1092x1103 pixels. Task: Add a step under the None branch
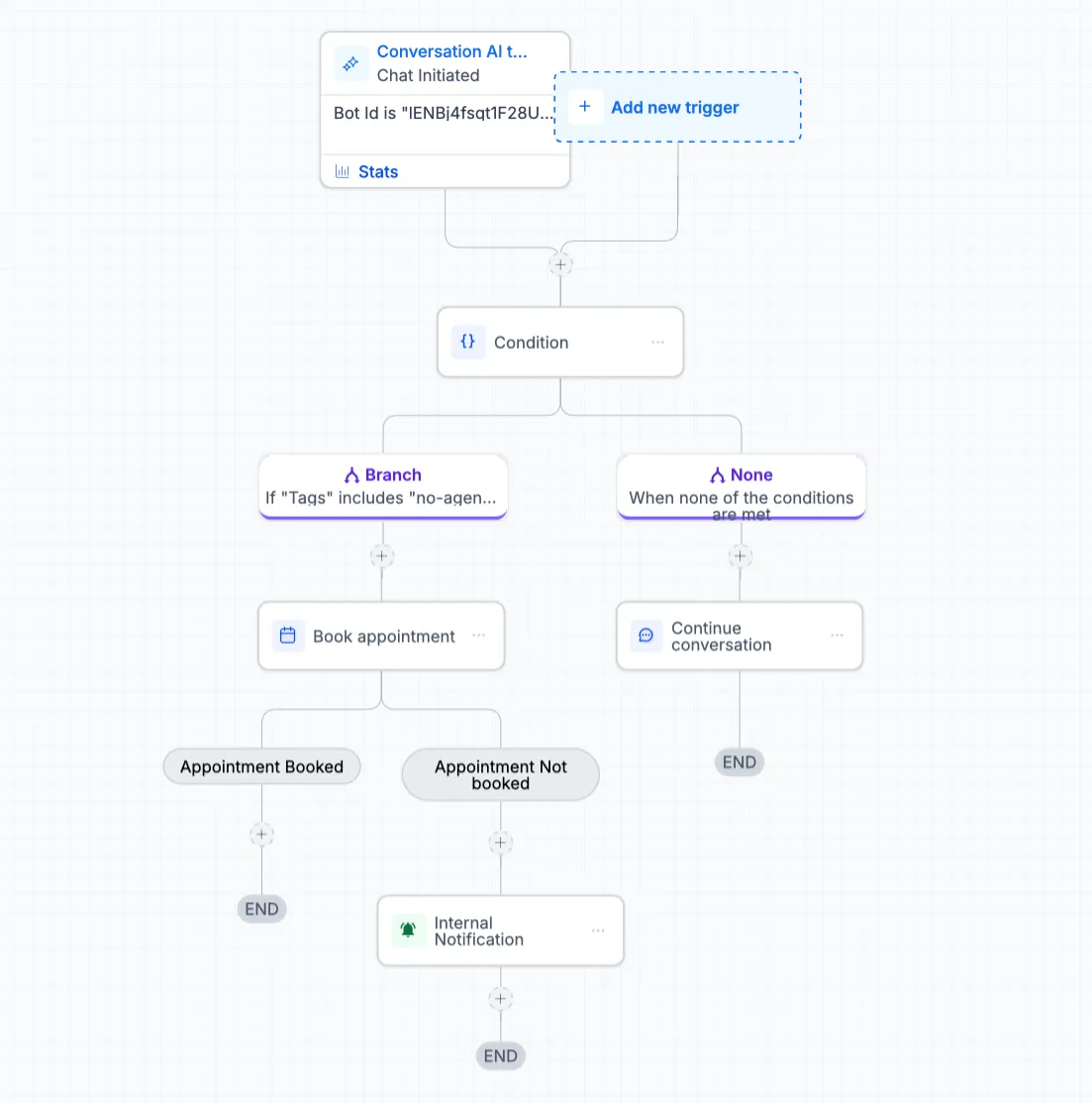[740, 556]
